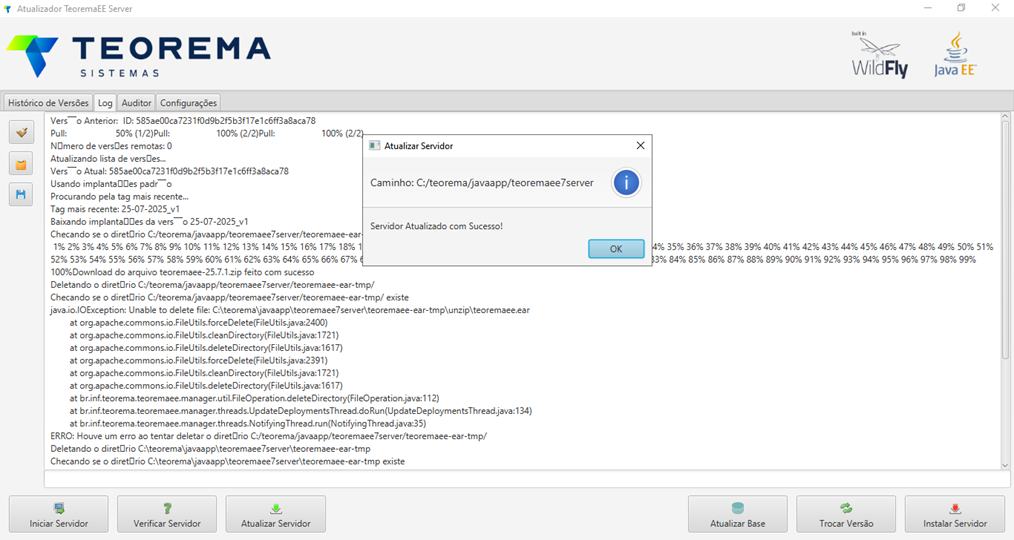
Task: Click the Atualizar Base button
Action: (738, 515)
